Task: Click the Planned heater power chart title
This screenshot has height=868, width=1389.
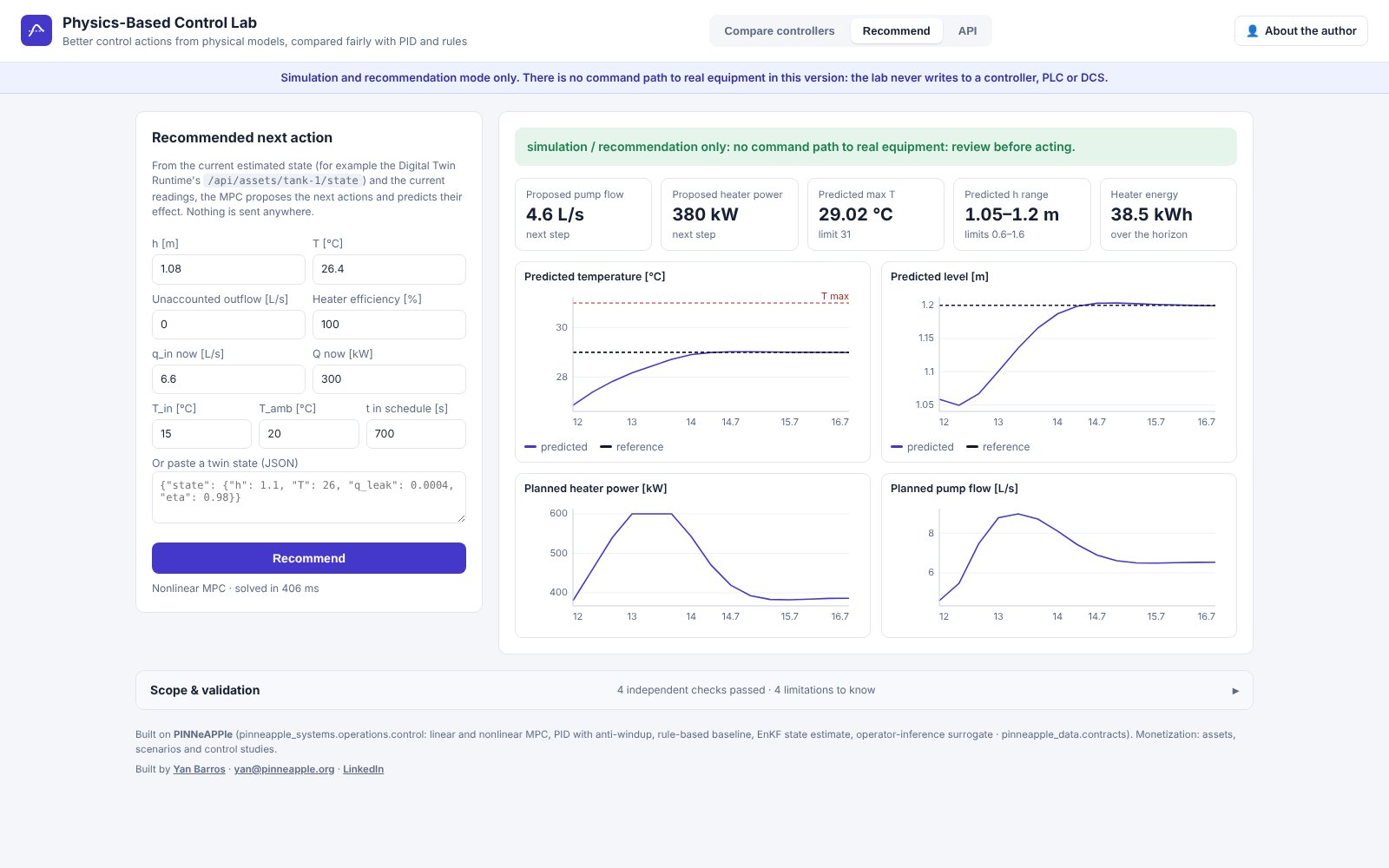Action: coord(596,489)
